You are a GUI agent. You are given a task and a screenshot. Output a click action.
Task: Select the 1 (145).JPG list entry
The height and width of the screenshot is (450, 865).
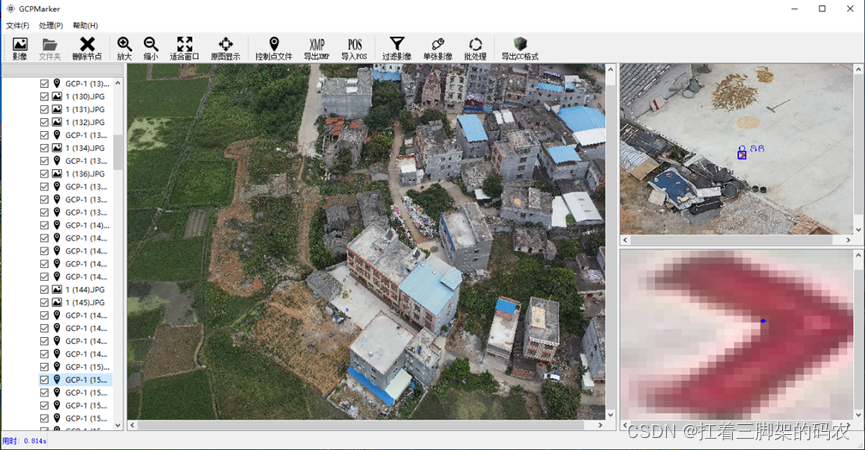[x=85, y=302]
